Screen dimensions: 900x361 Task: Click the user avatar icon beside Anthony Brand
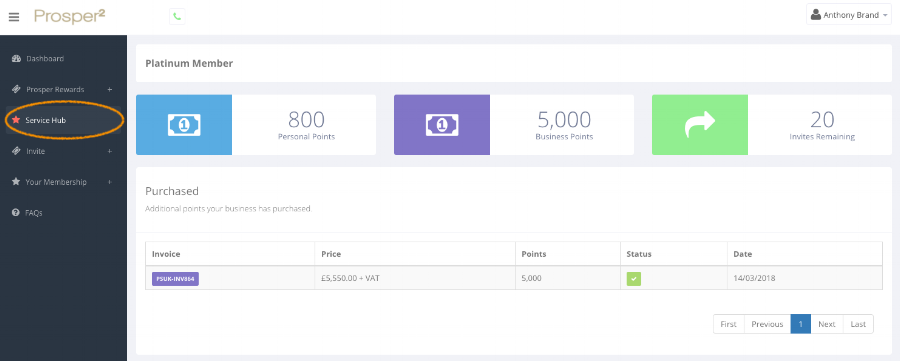816,15
